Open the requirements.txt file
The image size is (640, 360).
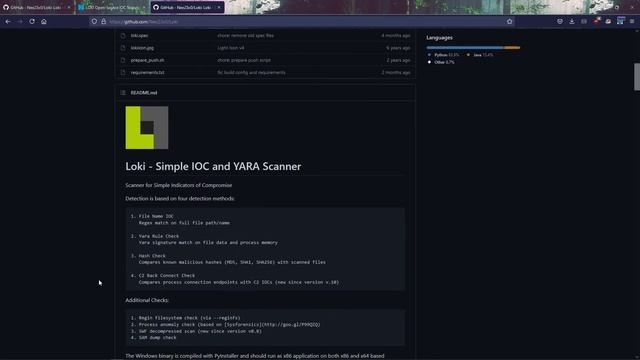[x=147, y=72]
